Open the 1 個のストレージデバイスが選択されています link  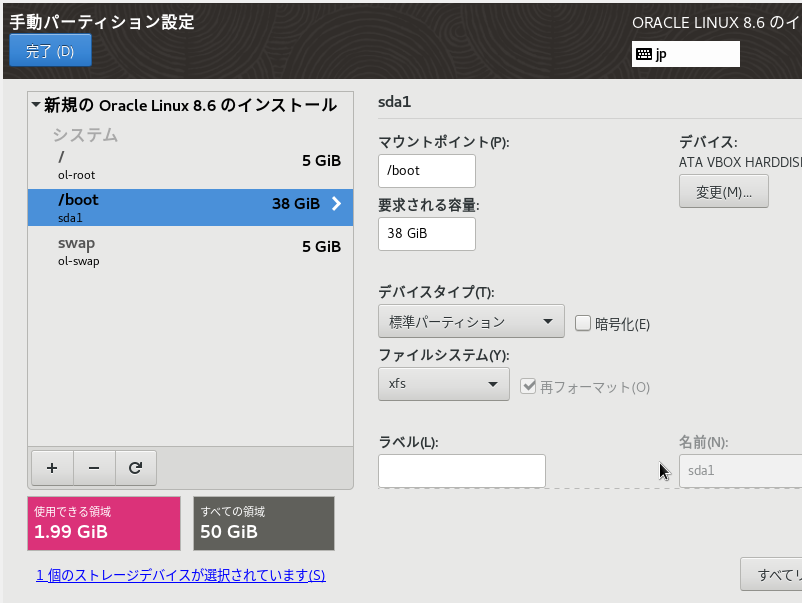click(181, 575)
